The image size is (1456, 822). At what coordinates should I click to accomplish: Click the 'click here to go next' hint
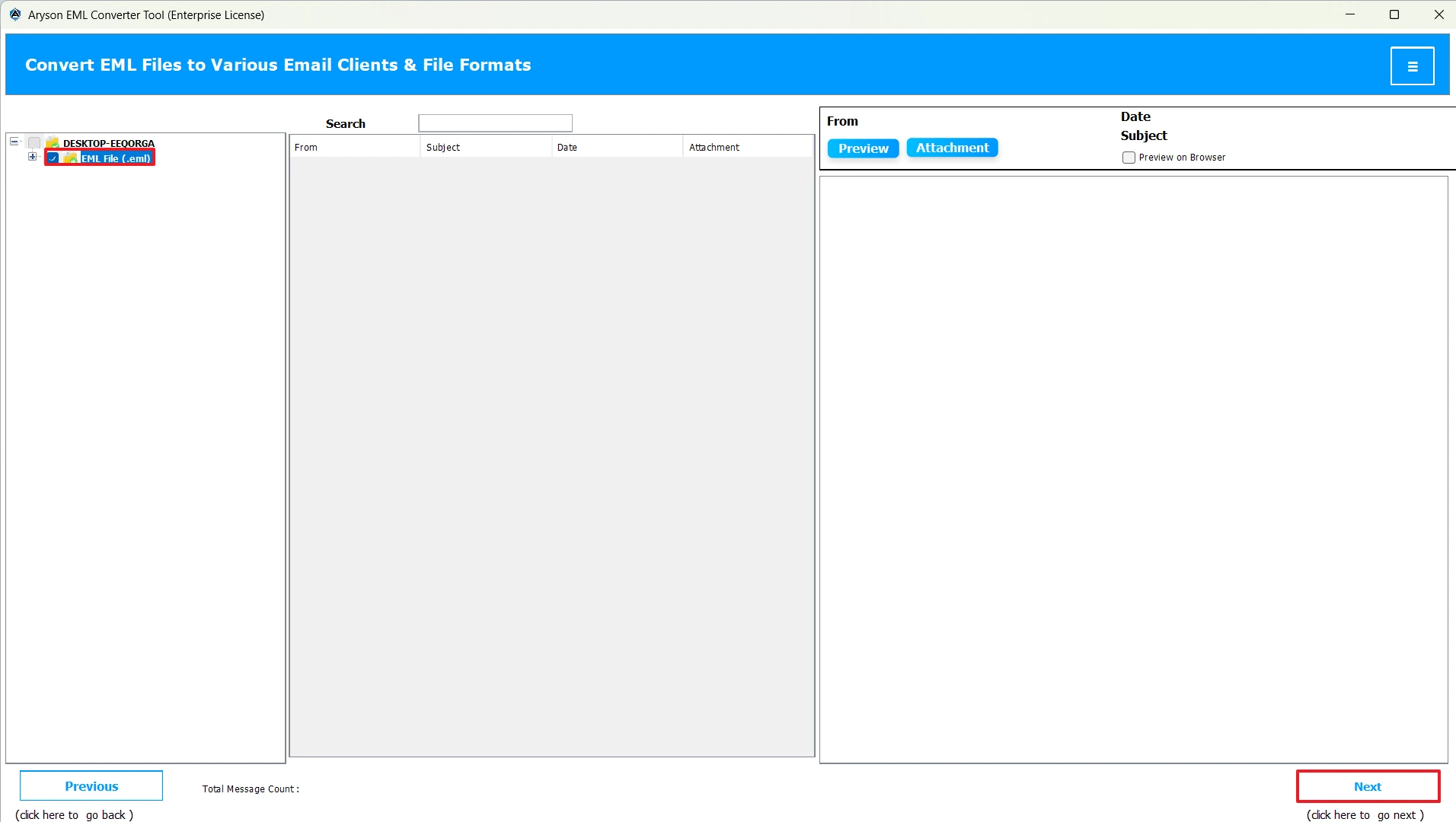(x=1365, y=815)
